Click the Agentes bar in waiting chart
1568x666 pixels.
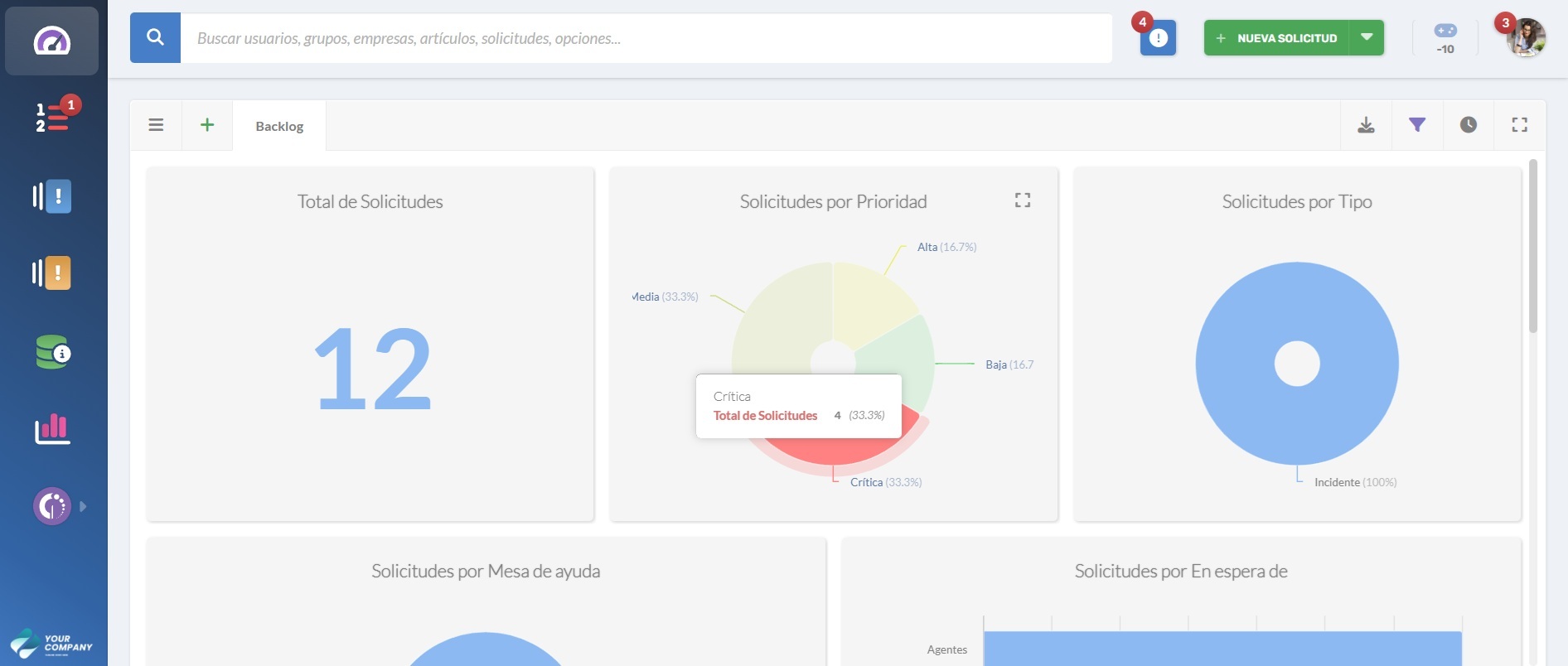click(x=1222, y=649)
